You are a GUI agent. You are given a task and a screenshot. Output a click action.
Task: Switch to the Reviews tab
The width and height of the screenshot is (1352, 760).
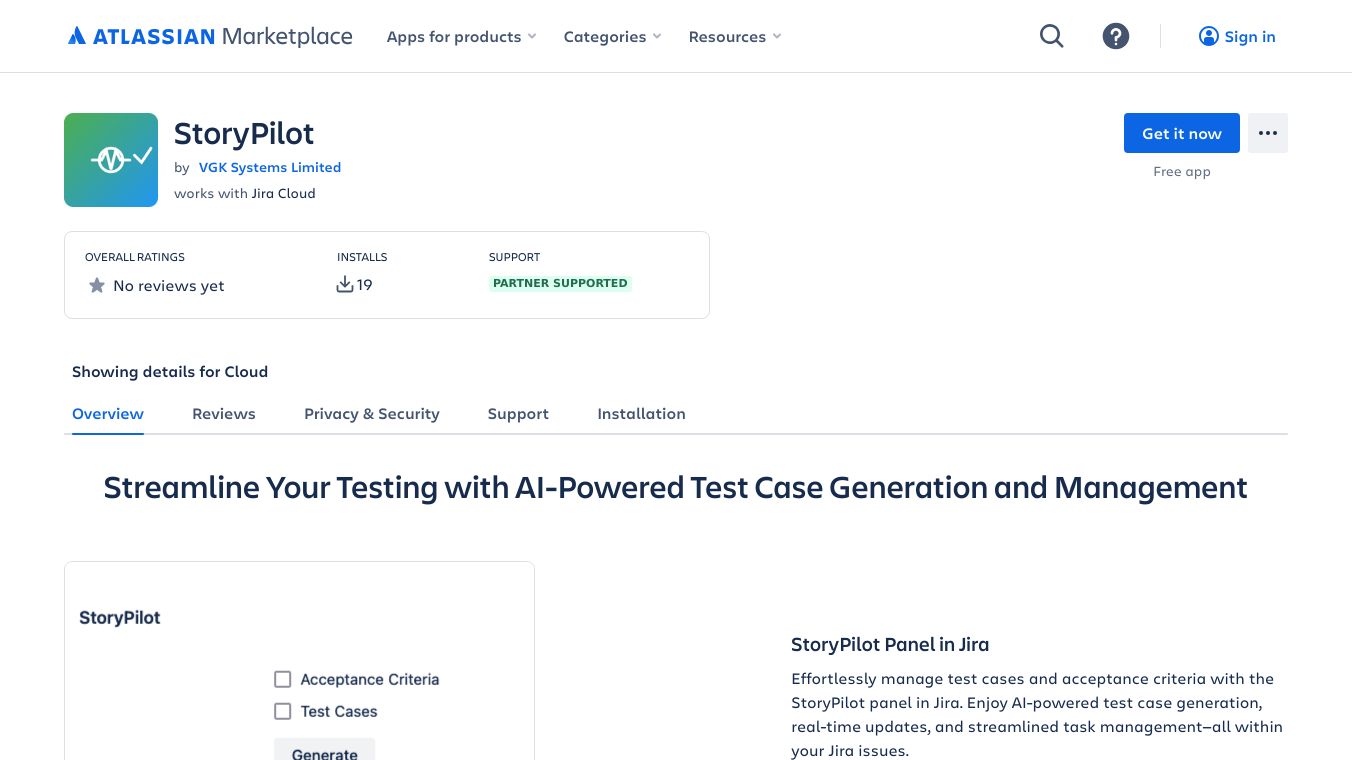224,414
